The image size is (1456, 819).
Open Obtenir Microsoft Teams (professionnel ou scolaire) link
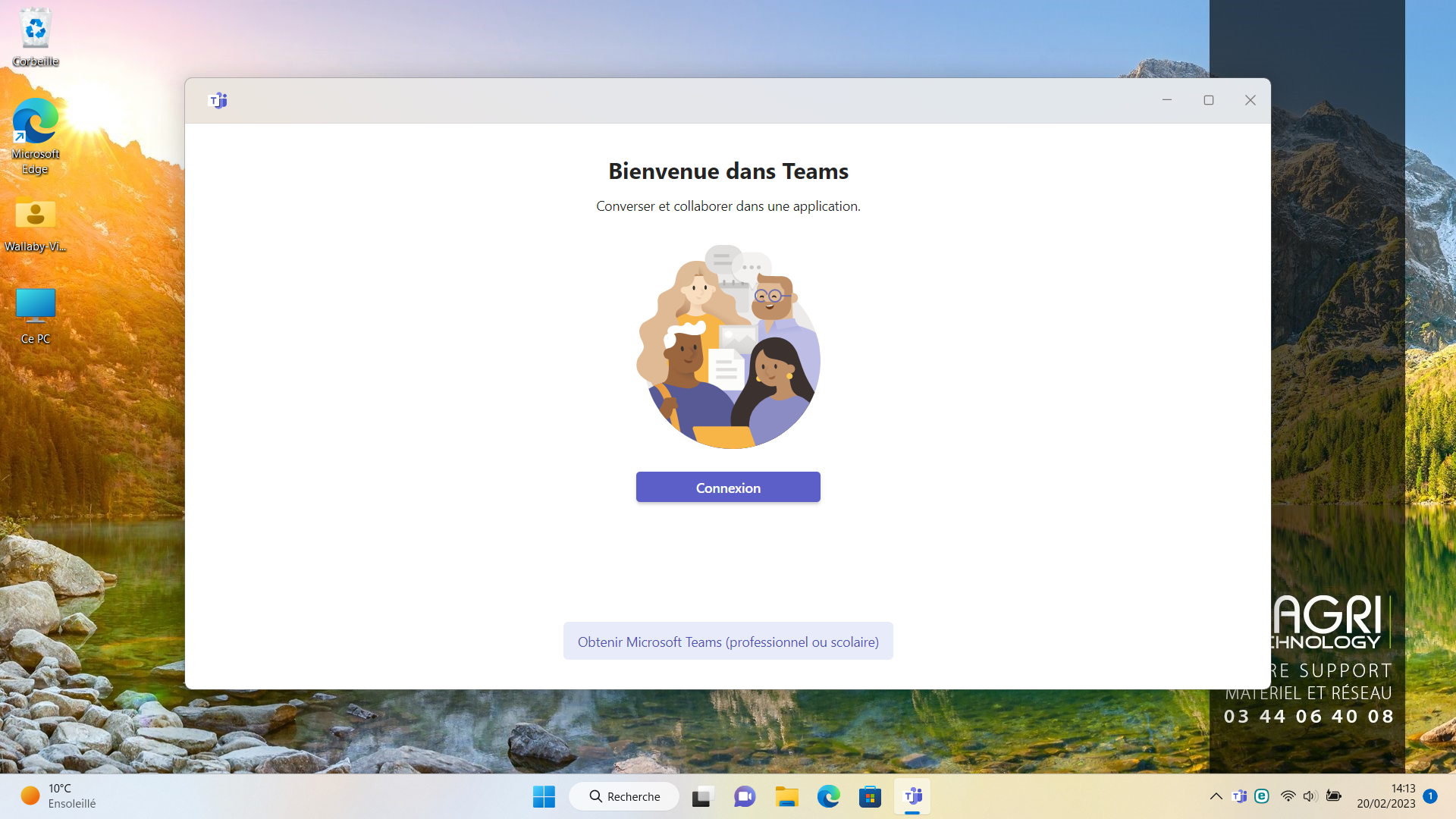tap(728, 642)
